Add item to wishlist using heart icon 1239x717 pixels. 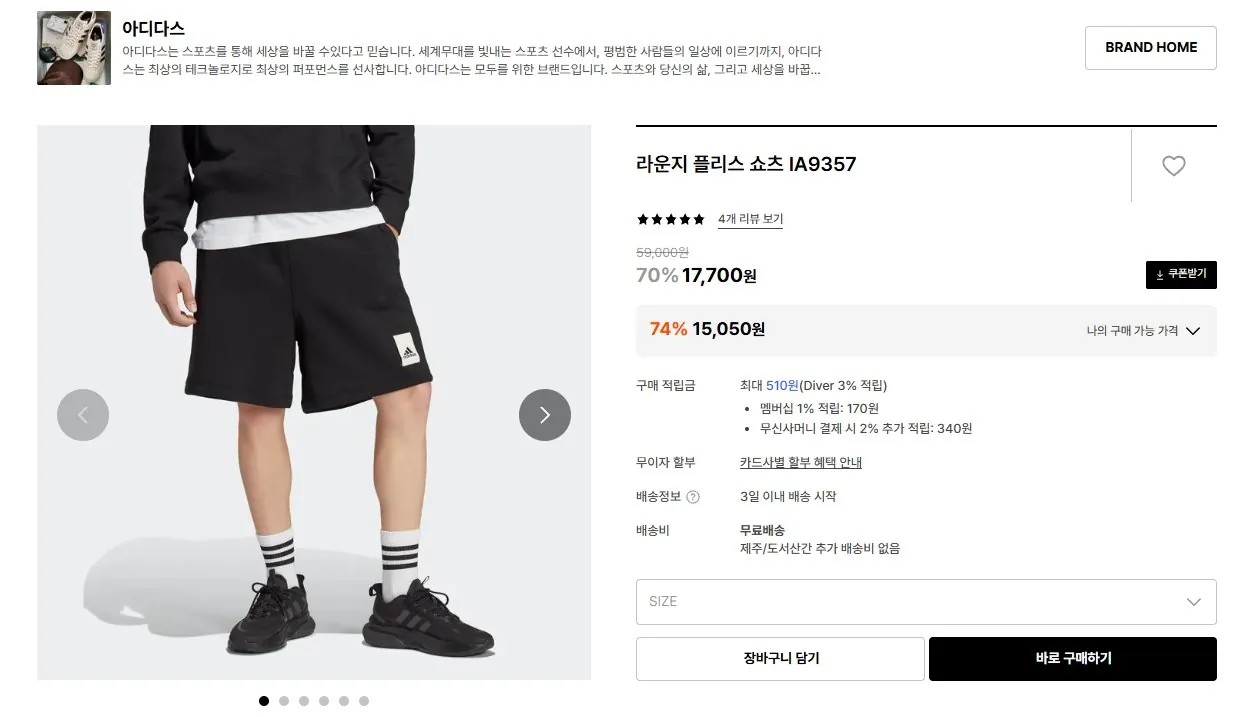click(x=1173, y=165)
